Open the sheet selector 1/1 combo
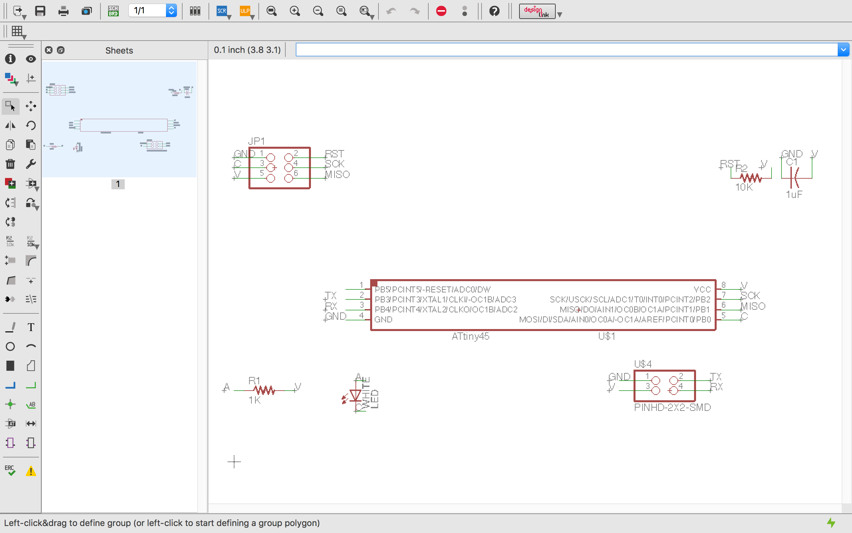 pos(153,11)
